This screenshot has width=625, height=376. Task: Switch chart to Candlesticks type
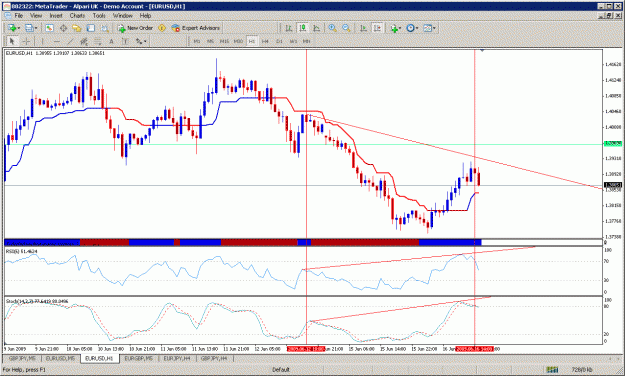click(x=303, y=28)
